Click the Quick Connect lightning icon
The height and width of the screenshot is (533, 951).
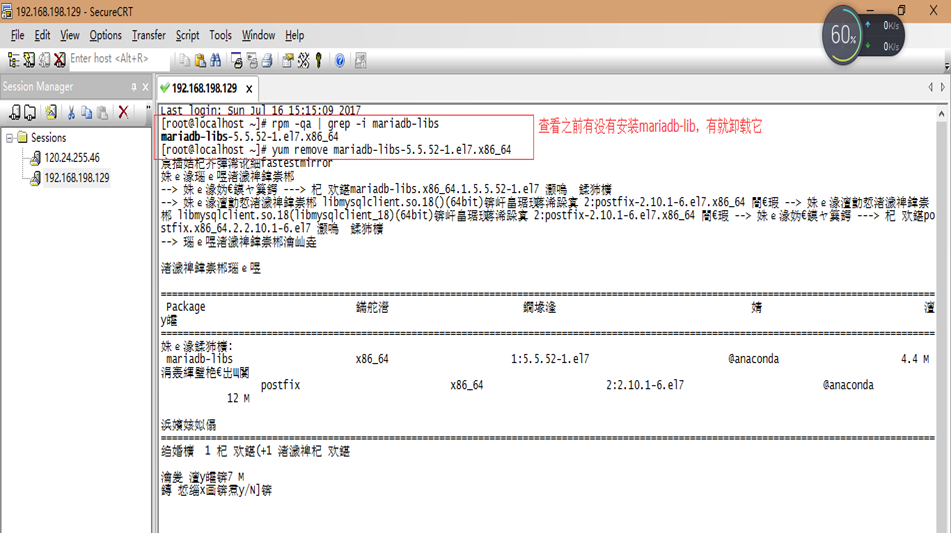point(29,59)
